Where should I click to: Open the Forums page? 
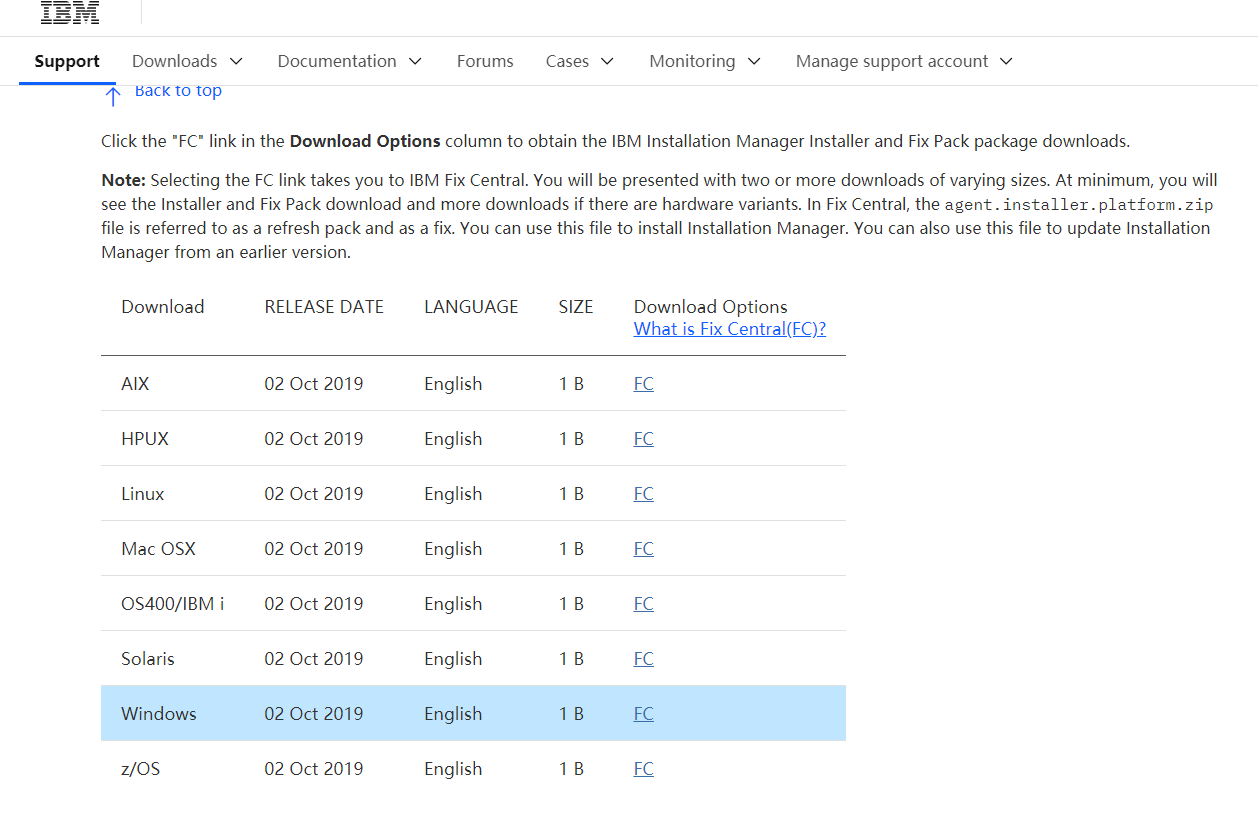coord(485,61)
